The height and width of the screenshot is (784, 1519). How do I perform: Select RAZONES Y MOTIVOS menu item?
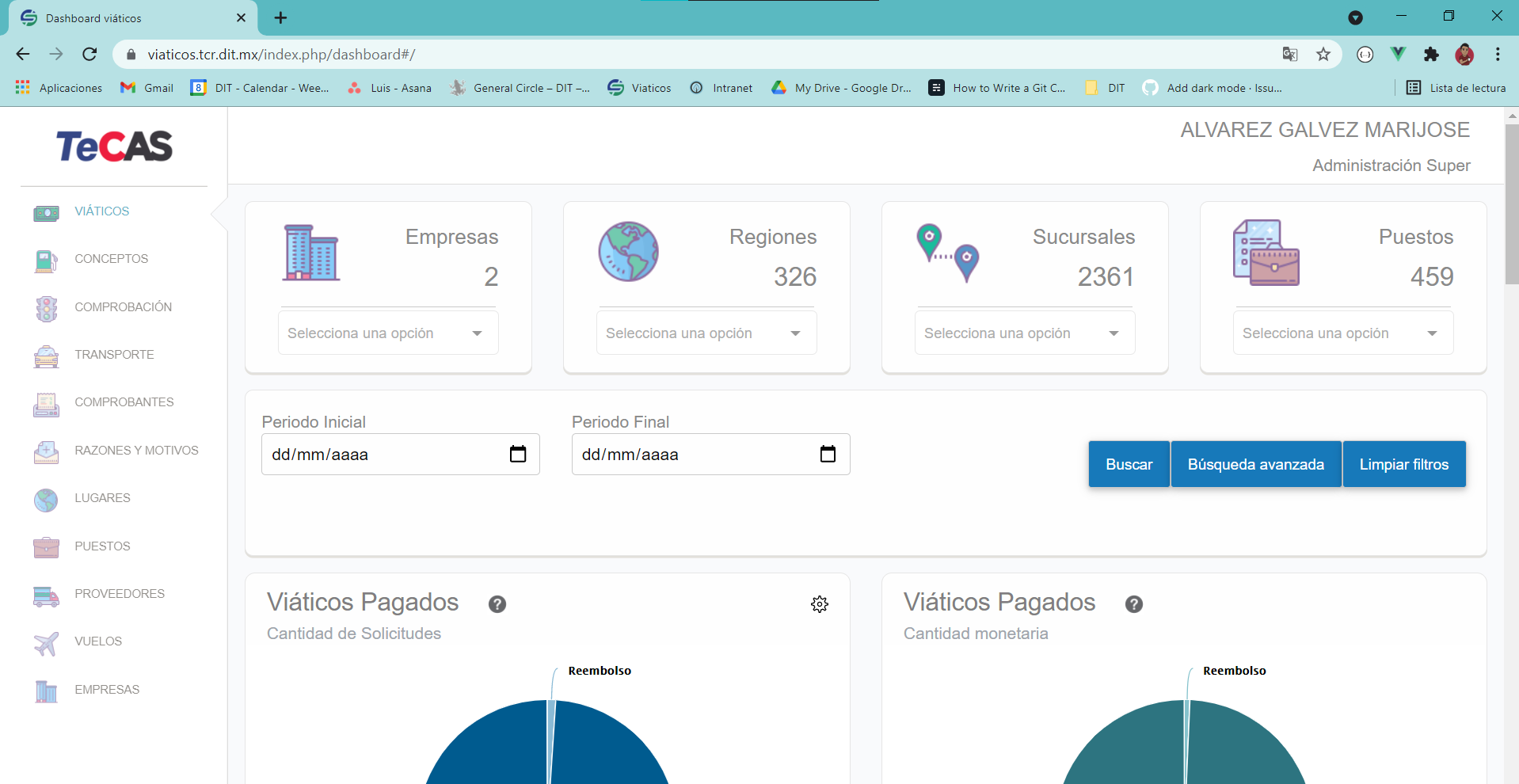[137, 451]
